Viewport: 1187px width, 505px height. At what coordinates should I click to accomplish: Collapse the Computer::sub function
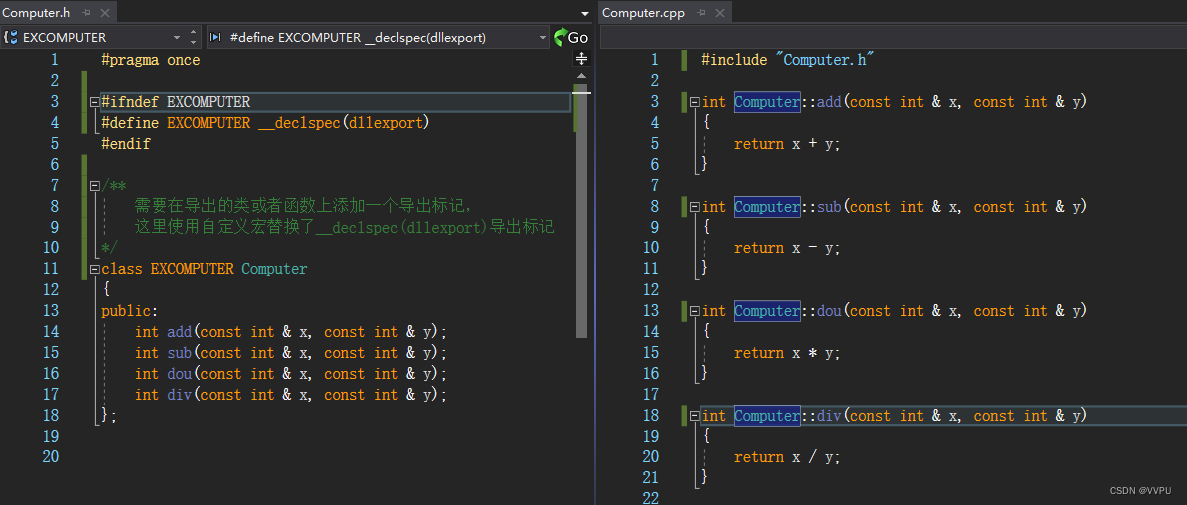[x=694, y=207]
